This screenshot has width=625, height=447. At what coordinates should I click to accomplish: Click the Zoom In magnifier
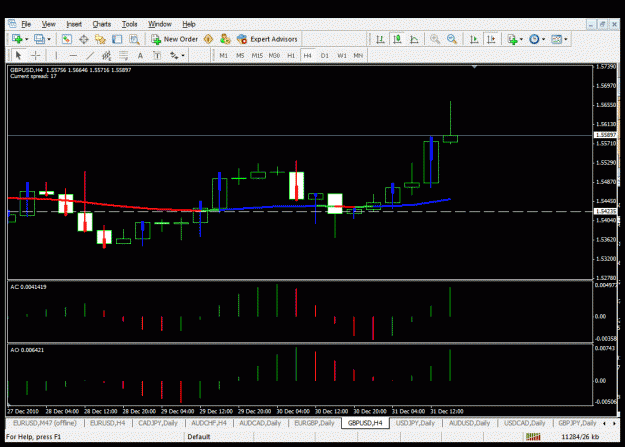[x=435, y=39]
